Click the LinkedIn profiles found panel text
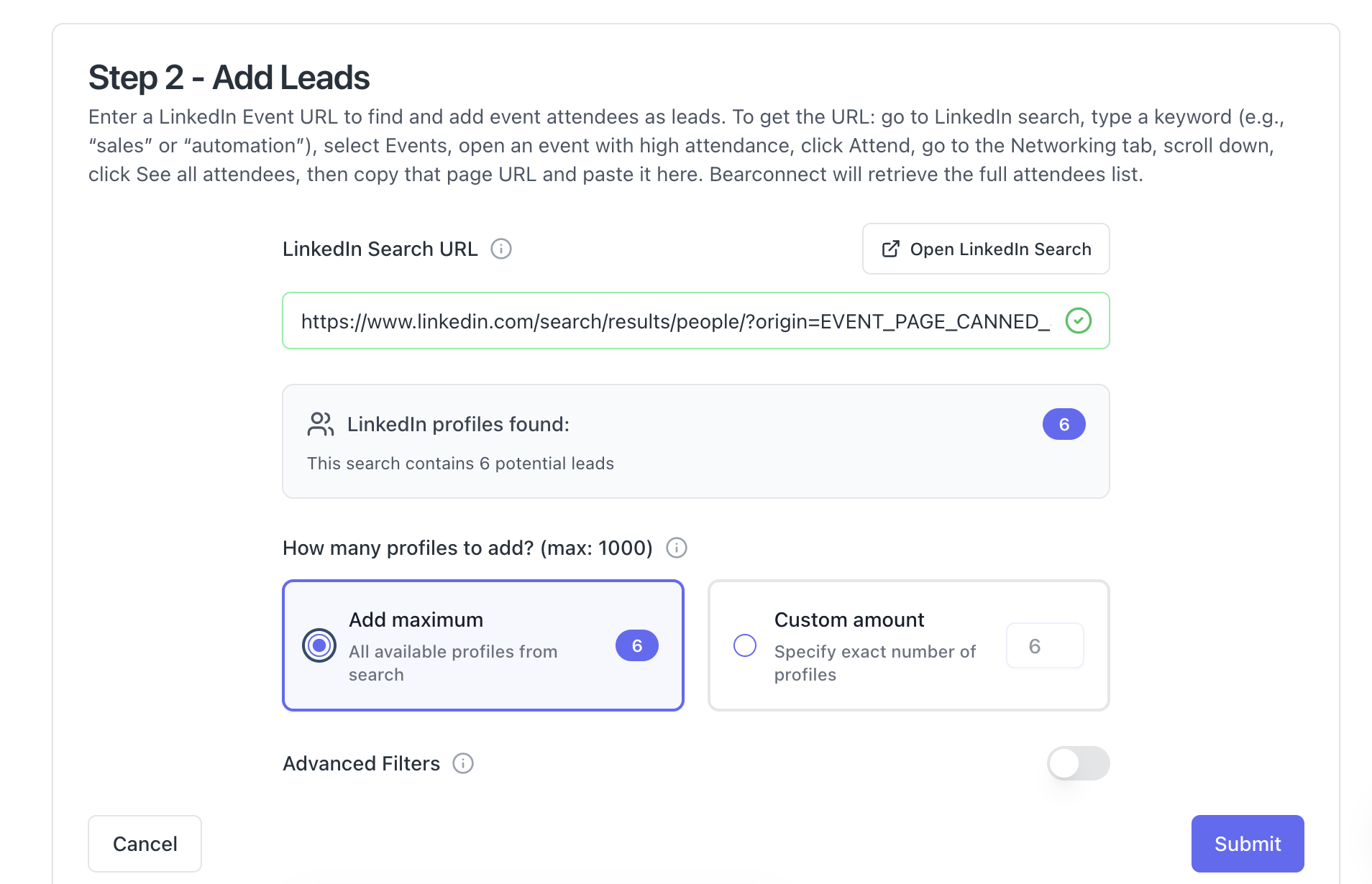The height and width of the screenshot is (884, 1372). 458,424
